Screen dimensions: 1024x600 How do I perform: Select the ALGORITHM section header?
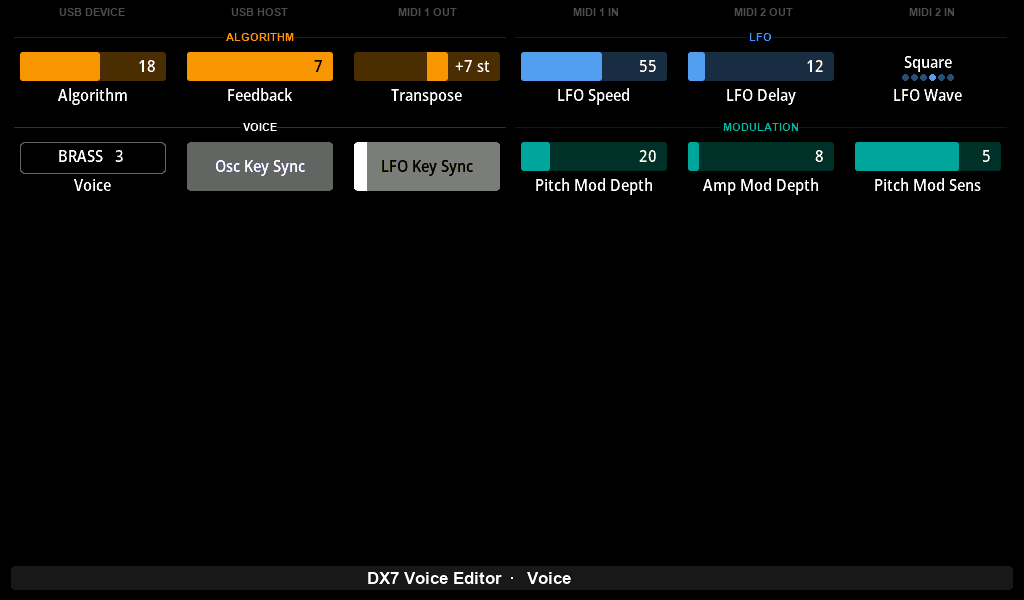coord(260,37)
